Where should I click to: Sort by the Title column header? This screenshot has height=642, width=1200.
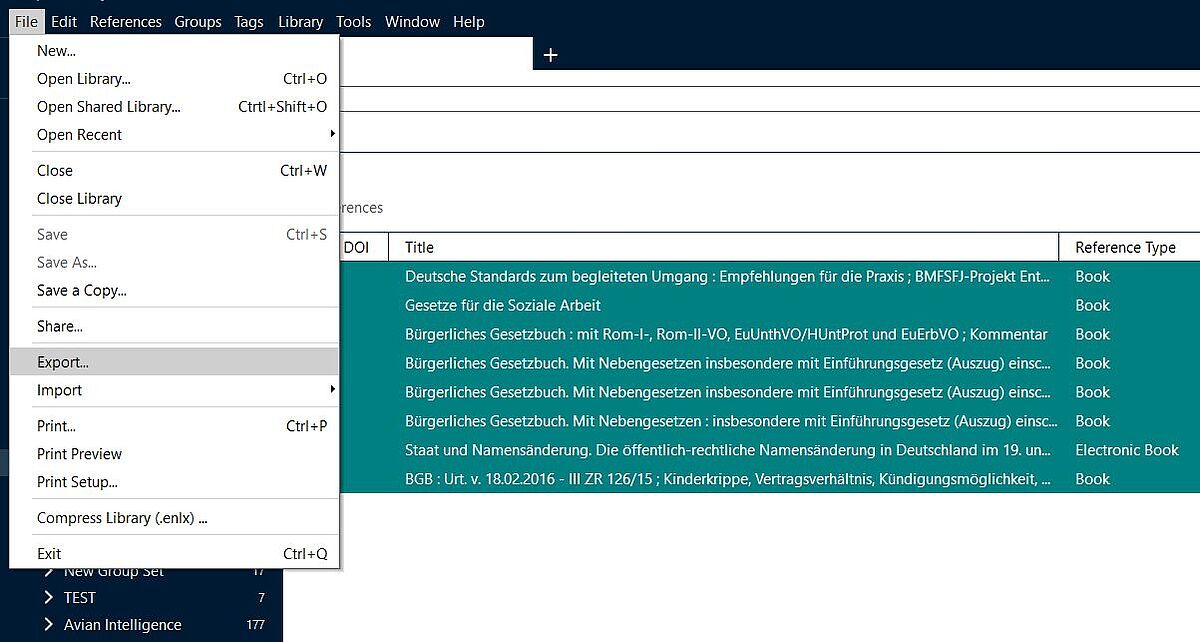[x=723, y=247]
